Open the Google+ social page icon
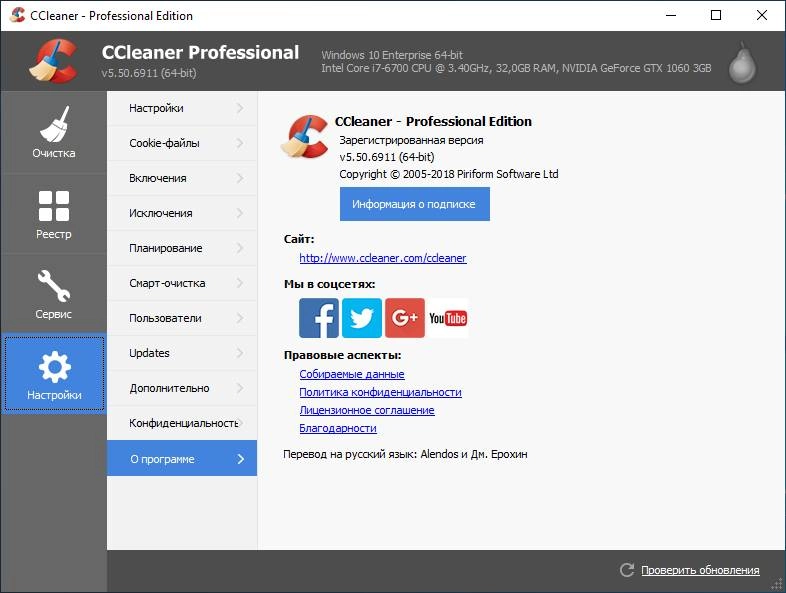786x593 pixels. click(x=405, y=318)
